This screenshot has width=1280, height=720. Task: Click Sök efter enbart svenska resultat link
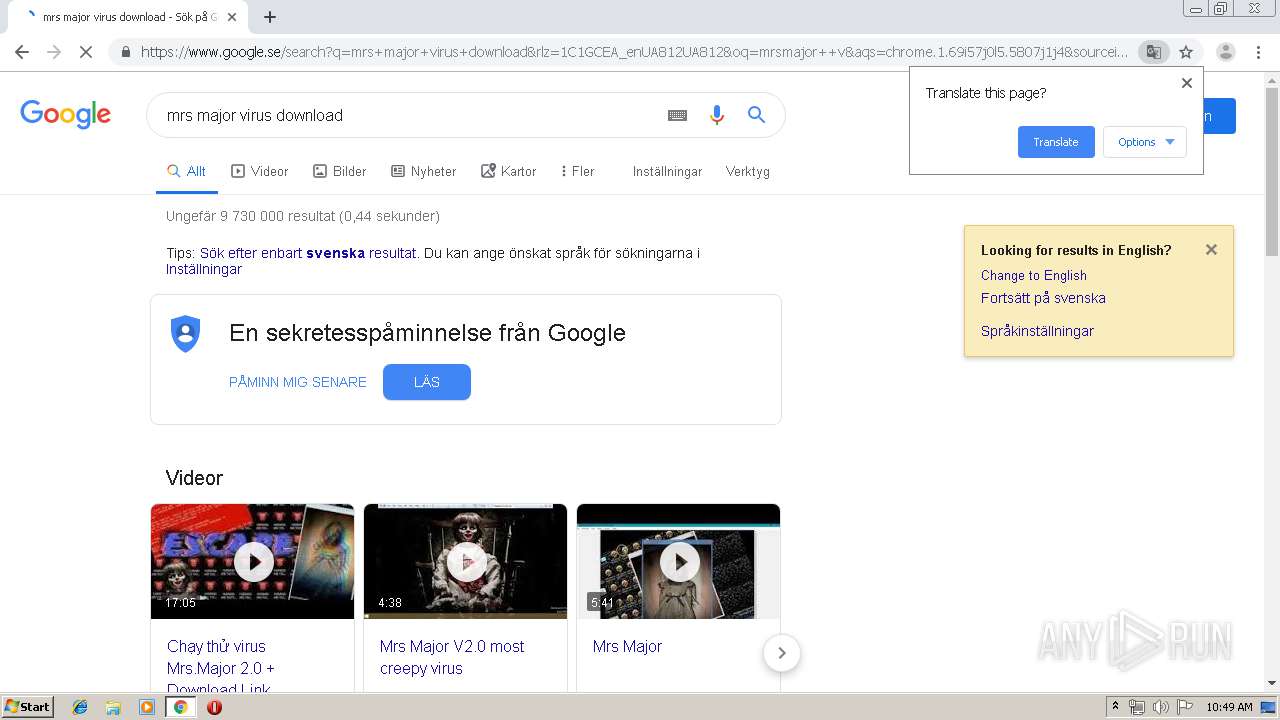308,253
